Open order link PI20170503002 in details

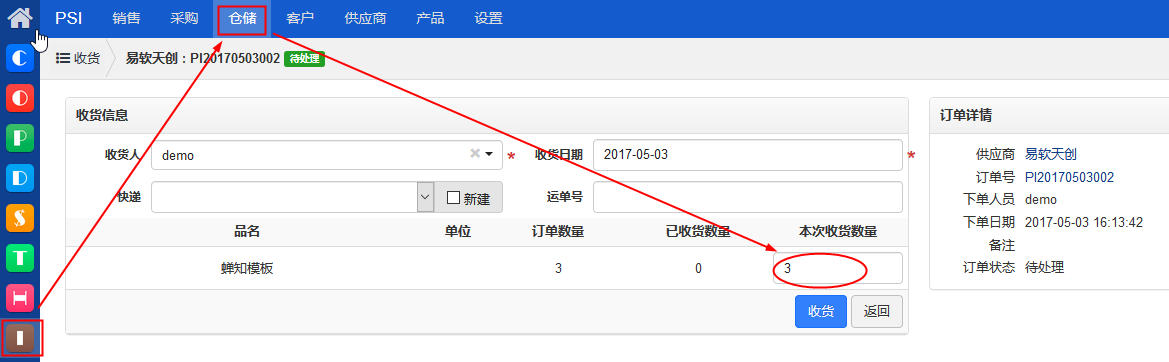[1069, 177]
